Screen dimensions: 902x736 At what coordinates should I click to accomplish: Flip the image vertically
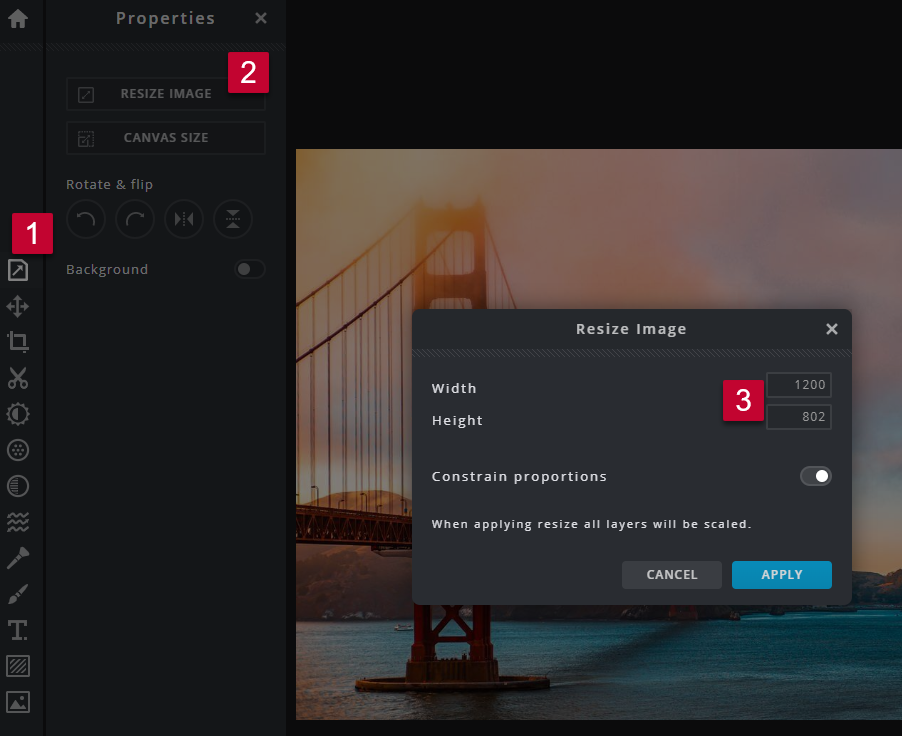(x=233, y=220)
